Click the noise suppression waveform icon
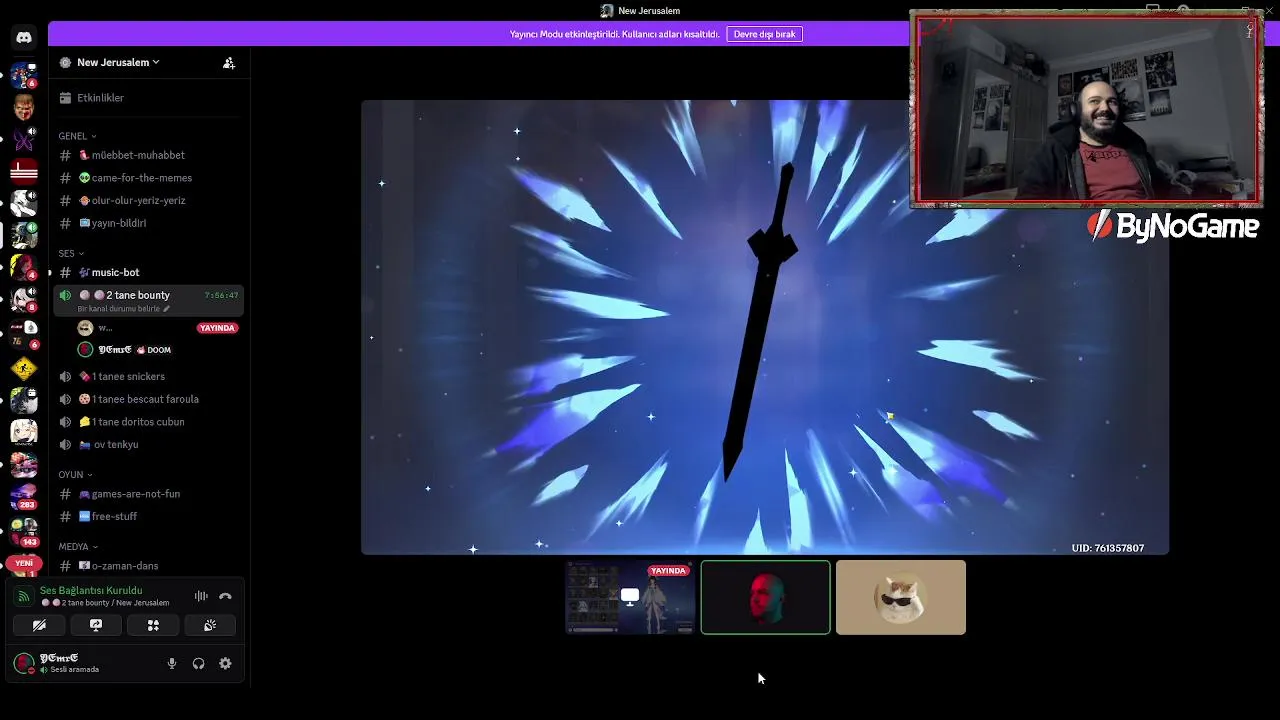This screenshot has height=720, width=1280. 201,596
